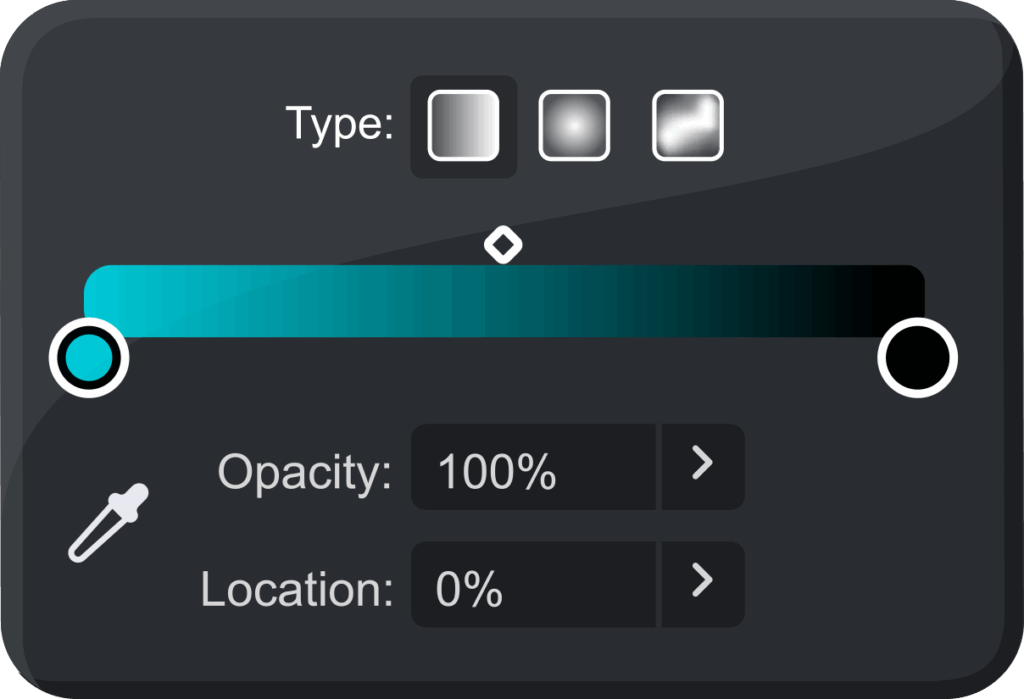Select the radial gradient type
Image resolution: width=1024 pixels, height=699 pixels.
(x=574, y=126)
